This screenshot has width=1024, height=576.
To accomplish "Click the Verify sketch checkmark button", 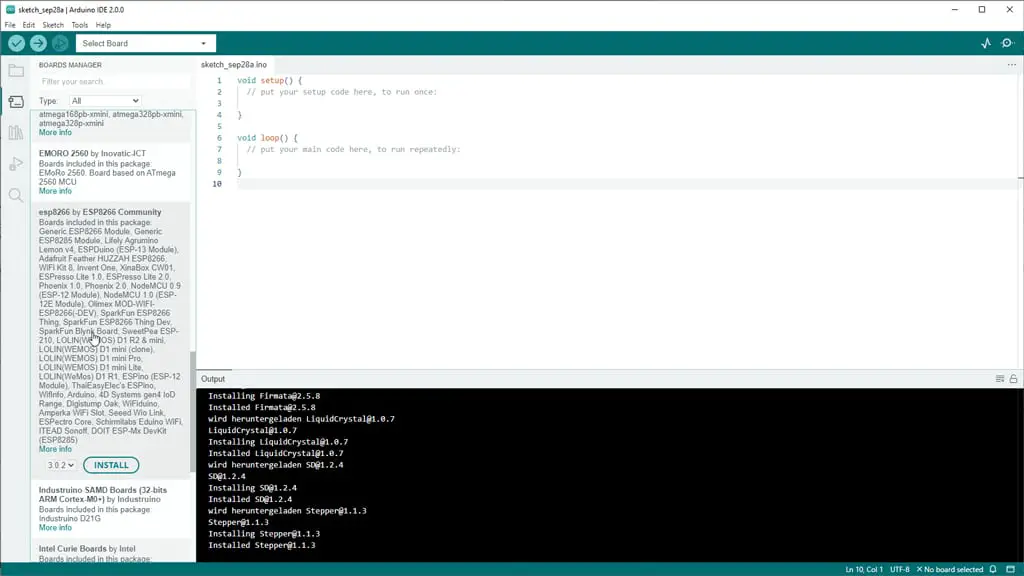I will (16, 43).
